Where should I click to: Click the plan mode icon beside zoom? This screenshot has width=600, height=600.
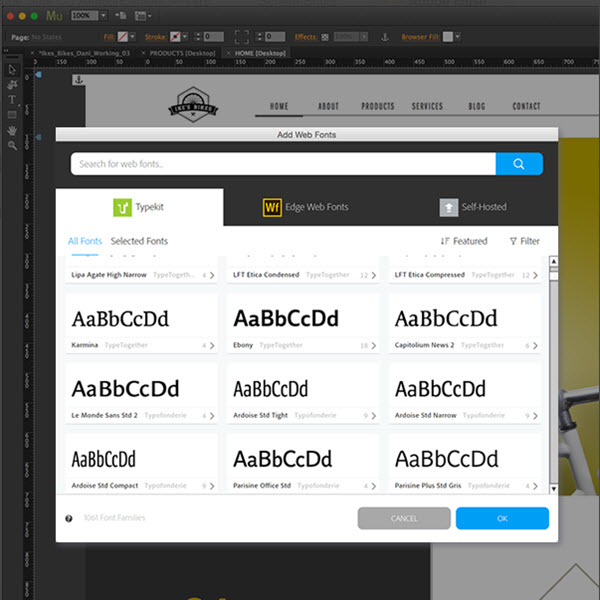tap(121, 16)
